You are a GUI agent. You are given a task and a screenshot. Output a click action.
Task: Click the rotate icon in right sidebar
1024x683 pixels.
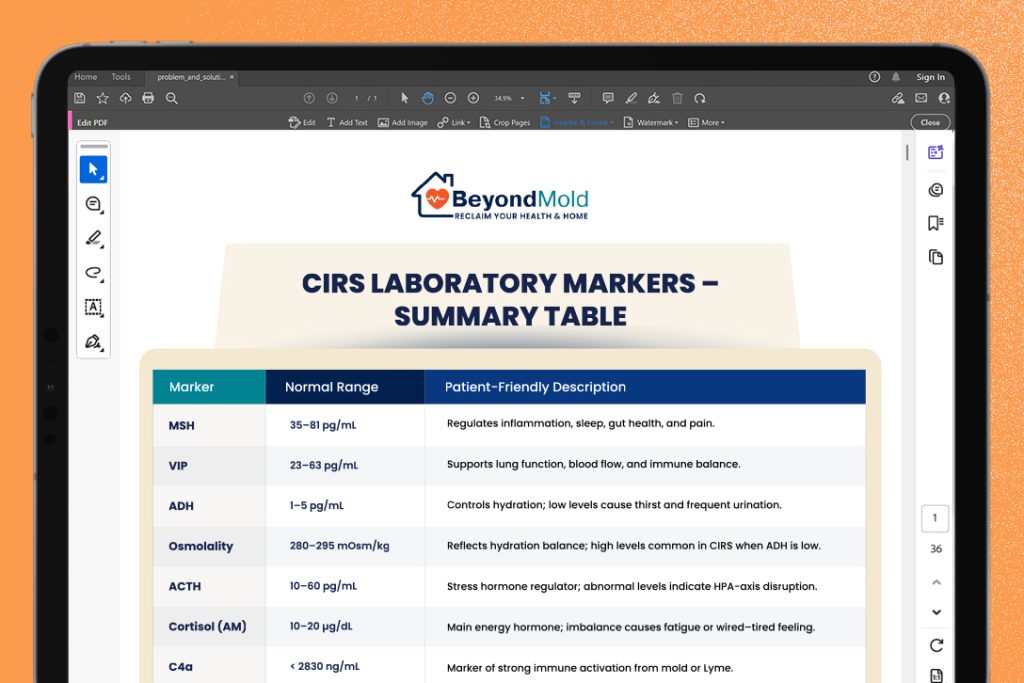[936, 645]
